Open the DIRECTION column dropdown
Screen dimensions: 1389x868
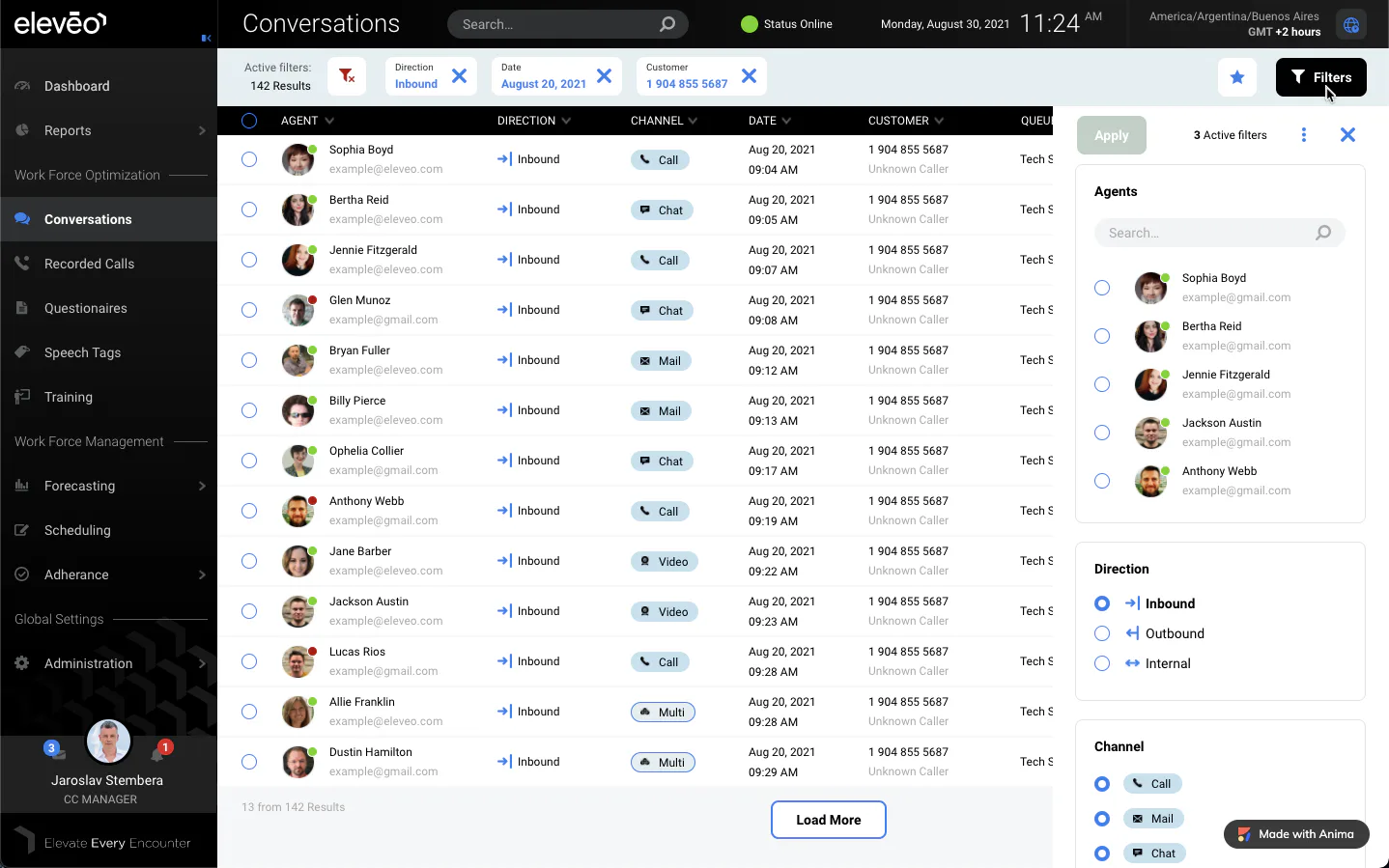click(566, 121)
